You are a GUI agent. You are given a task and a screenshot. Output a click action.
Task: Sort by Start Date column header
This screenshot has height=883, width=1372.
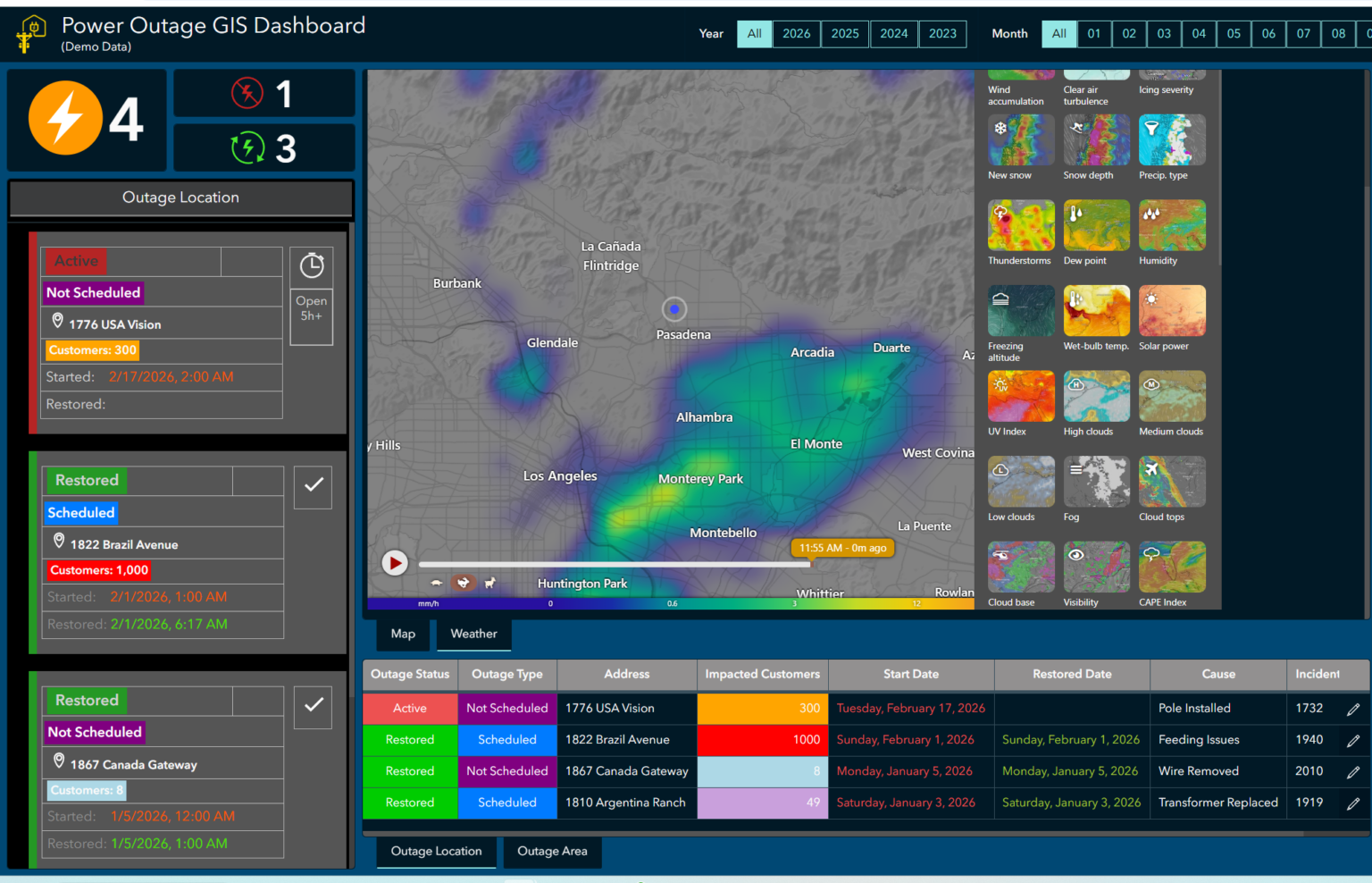tap(911, 675)
